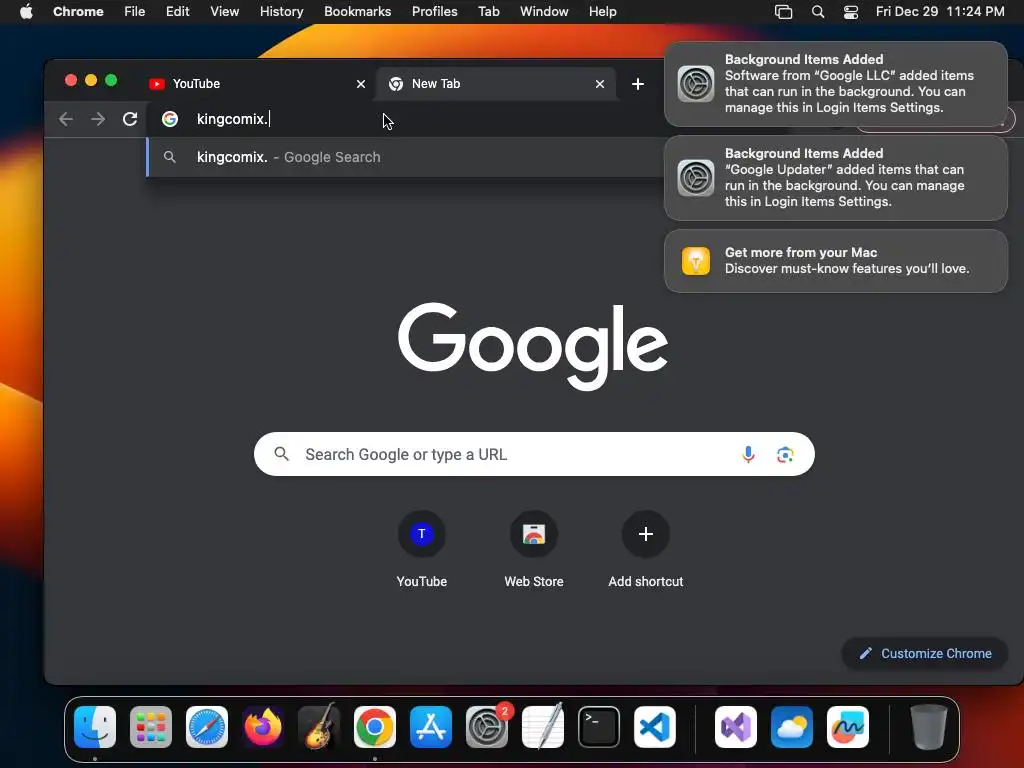The height and width of the screenshot is (768, 1024).
Task: Click the date and time in menu bar
Action: 940,11
